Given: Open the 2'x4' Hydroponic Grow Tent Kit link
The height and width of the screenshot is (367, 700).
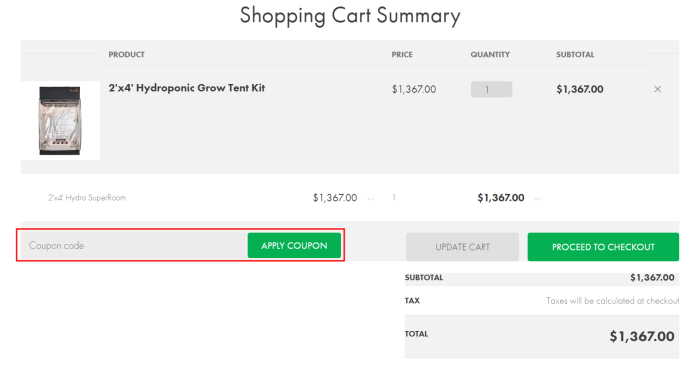Looking at the screenshot, I should 187,88.
